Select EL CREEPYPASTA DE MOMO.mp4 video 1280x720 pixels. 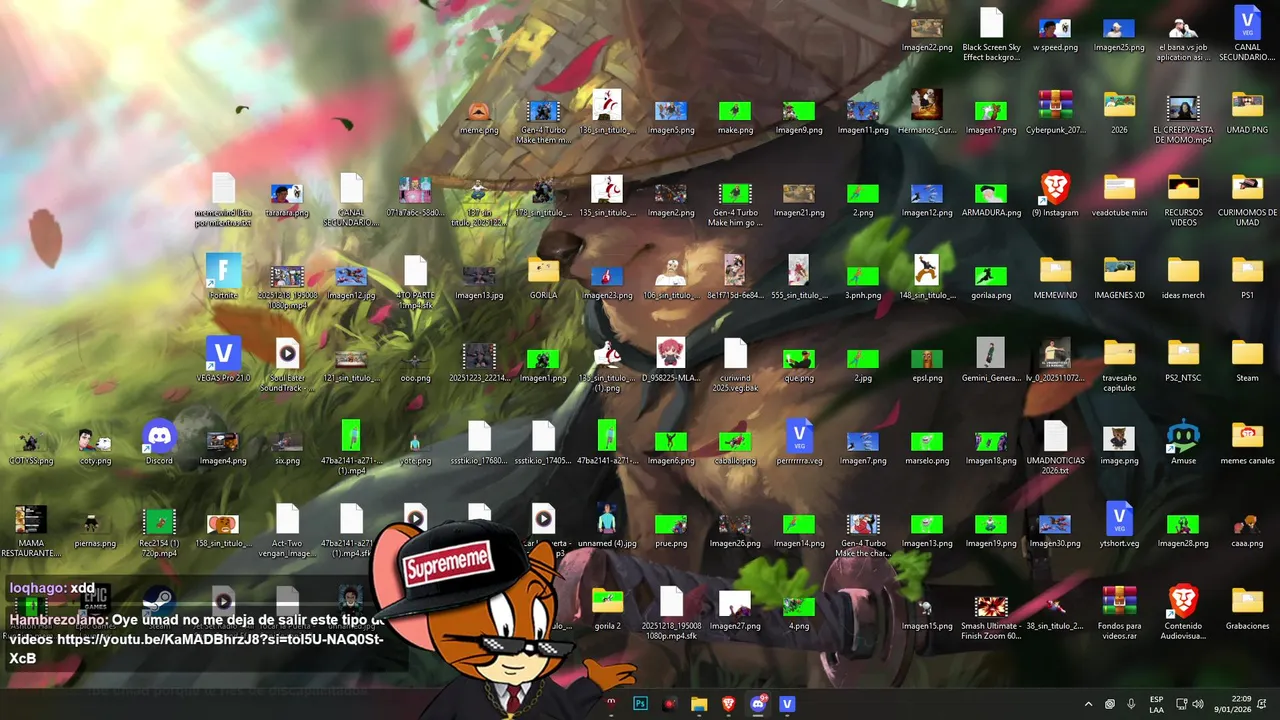point(1183,117)
